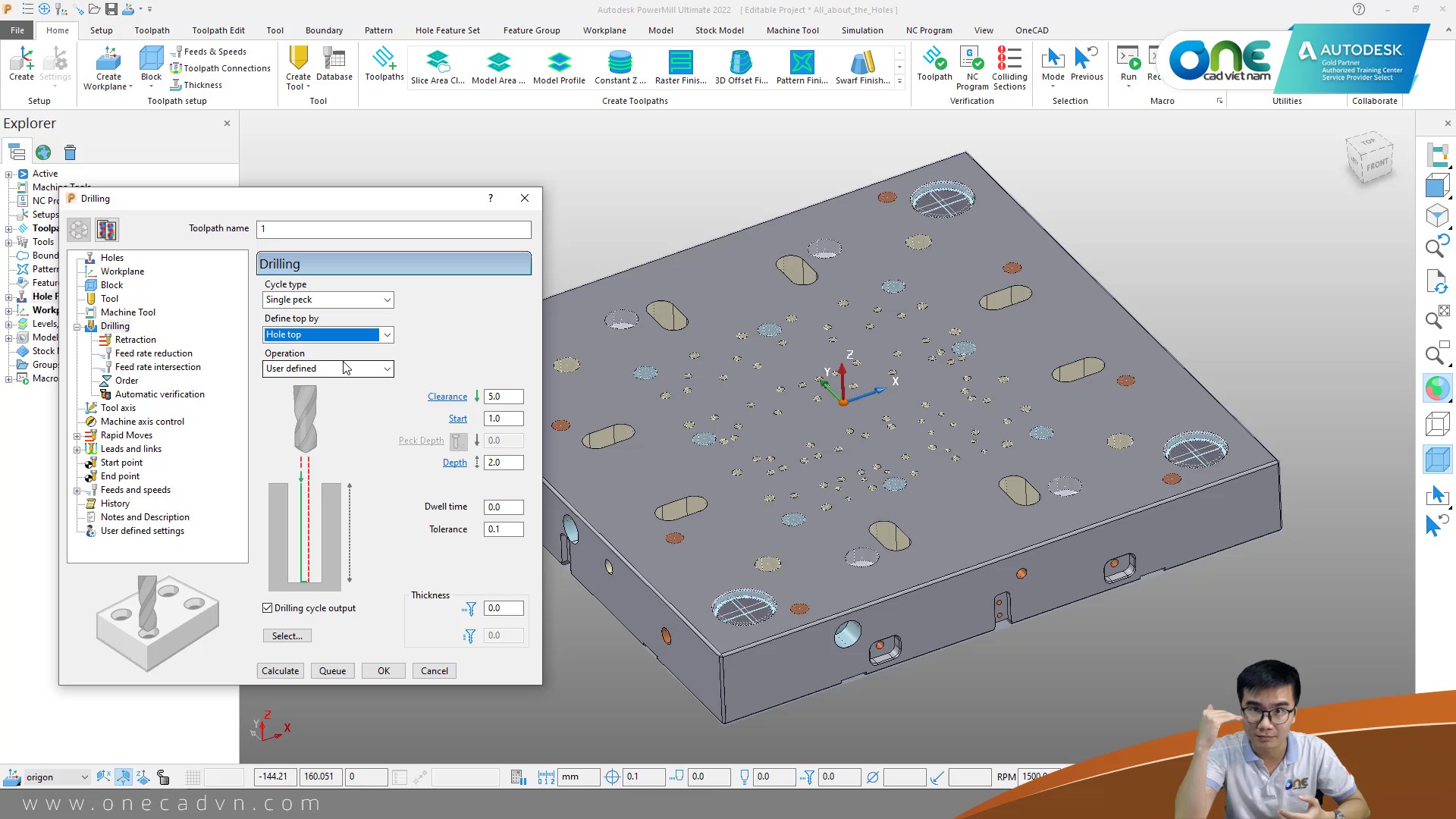Screen dimensions: 1456x819
Task: Open the File menu
Action: 17,30
